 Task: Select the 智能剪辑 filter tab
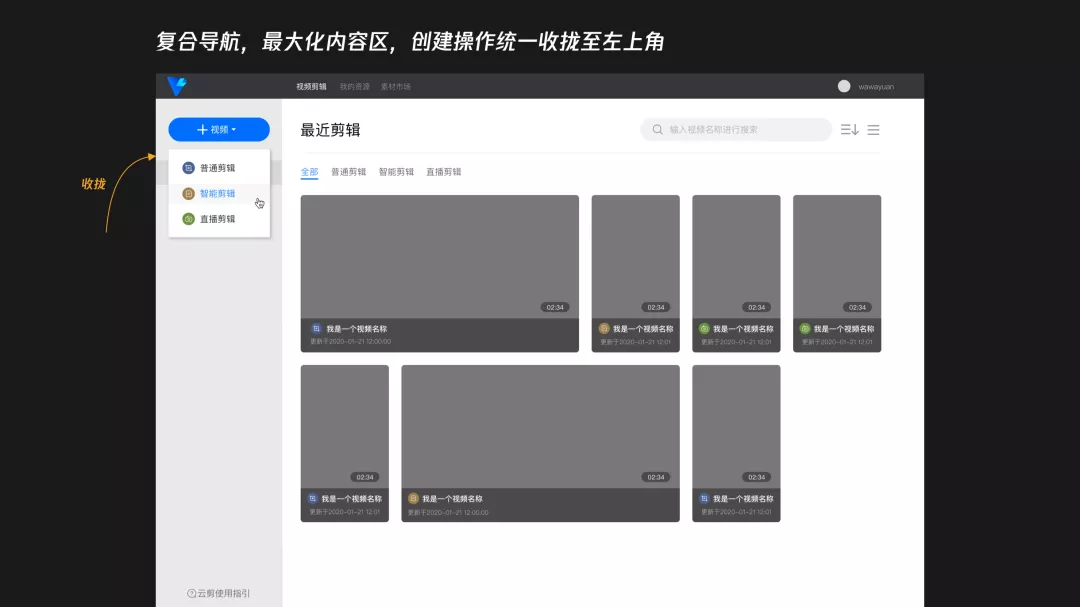click(396, 172)
